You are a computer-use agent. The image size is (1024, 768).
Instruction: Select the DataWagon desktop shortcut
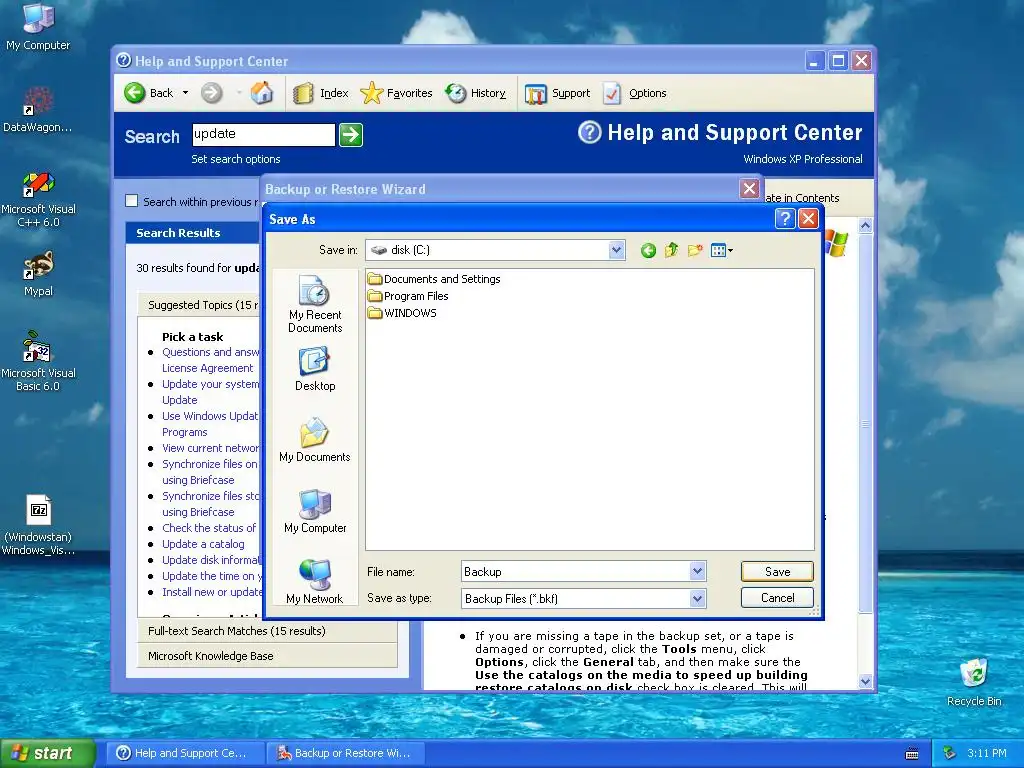[37, 110]
